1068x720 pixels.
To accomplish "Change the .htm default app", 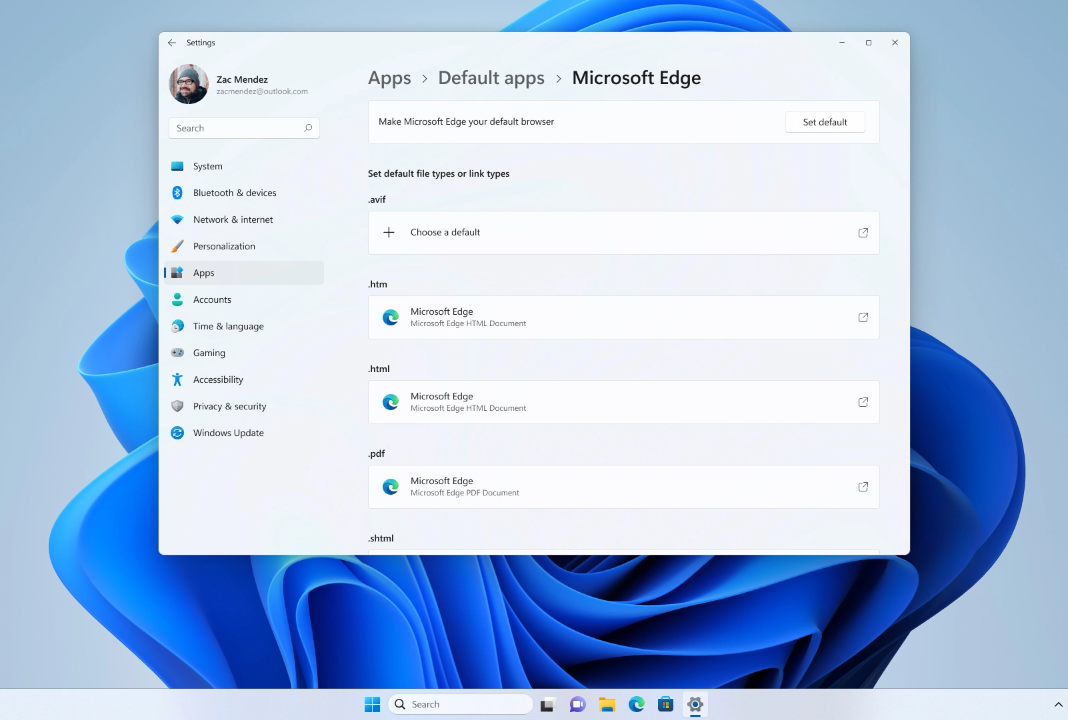I will click(624, 317).
